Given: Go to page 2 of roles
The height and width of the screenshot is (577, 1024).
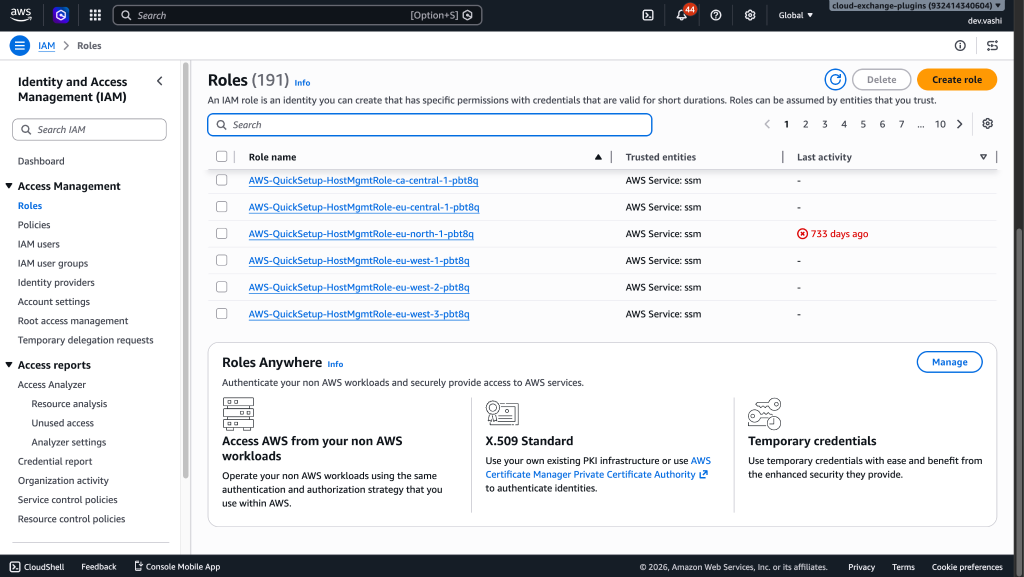Looking at the screenshot, I should coord(805,124).
